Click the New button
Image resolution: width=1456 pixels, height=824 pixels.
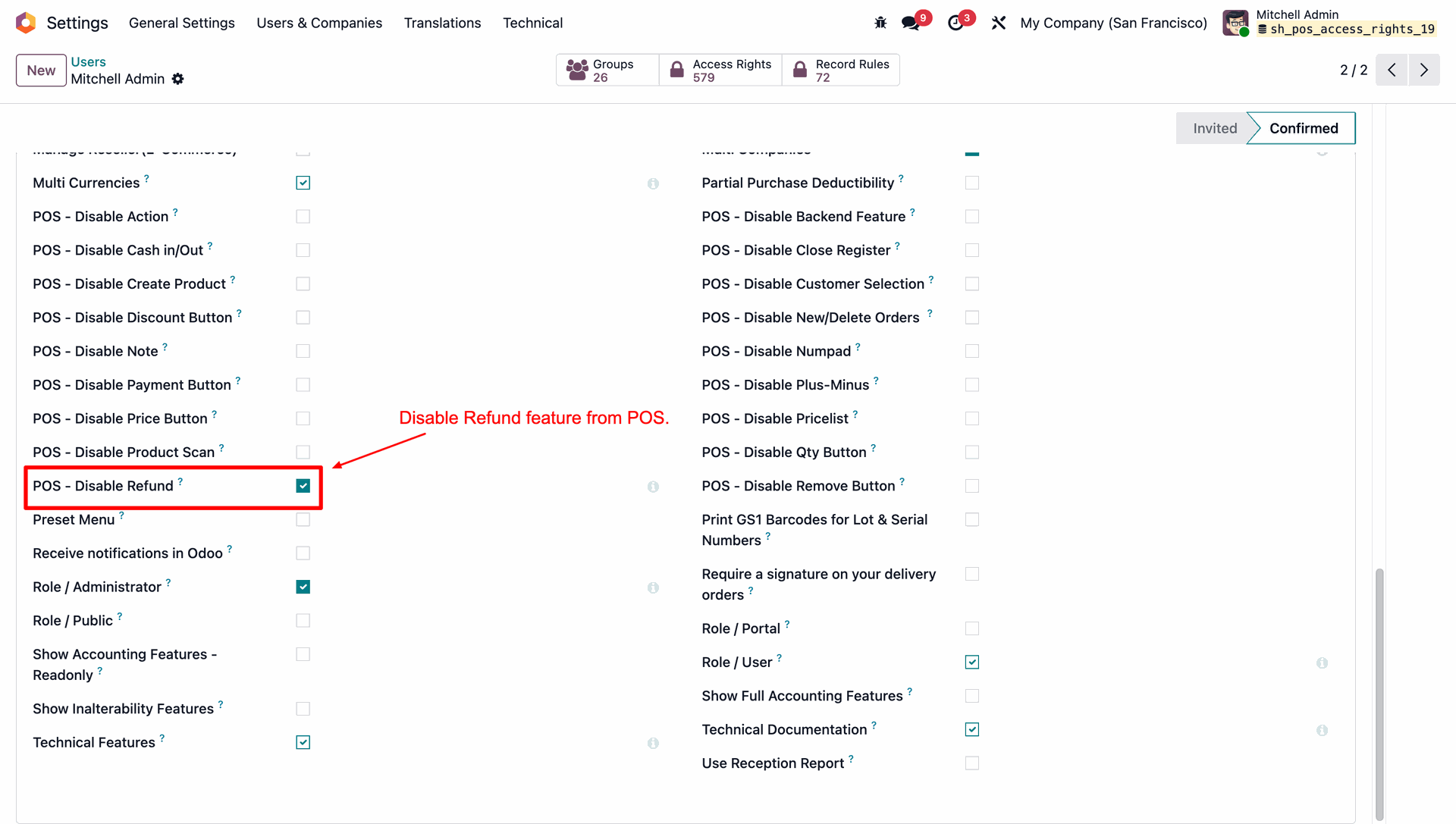click(41, 70)
